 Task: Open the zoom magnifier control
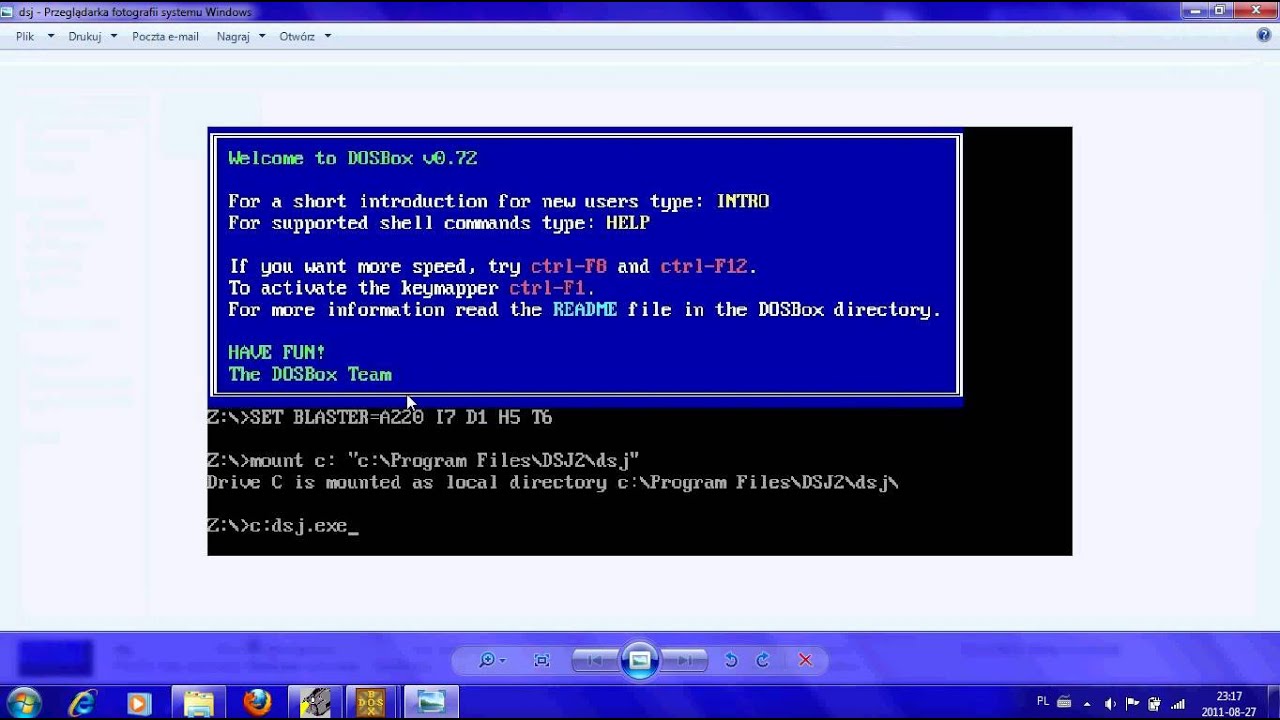tap(487, 660)
